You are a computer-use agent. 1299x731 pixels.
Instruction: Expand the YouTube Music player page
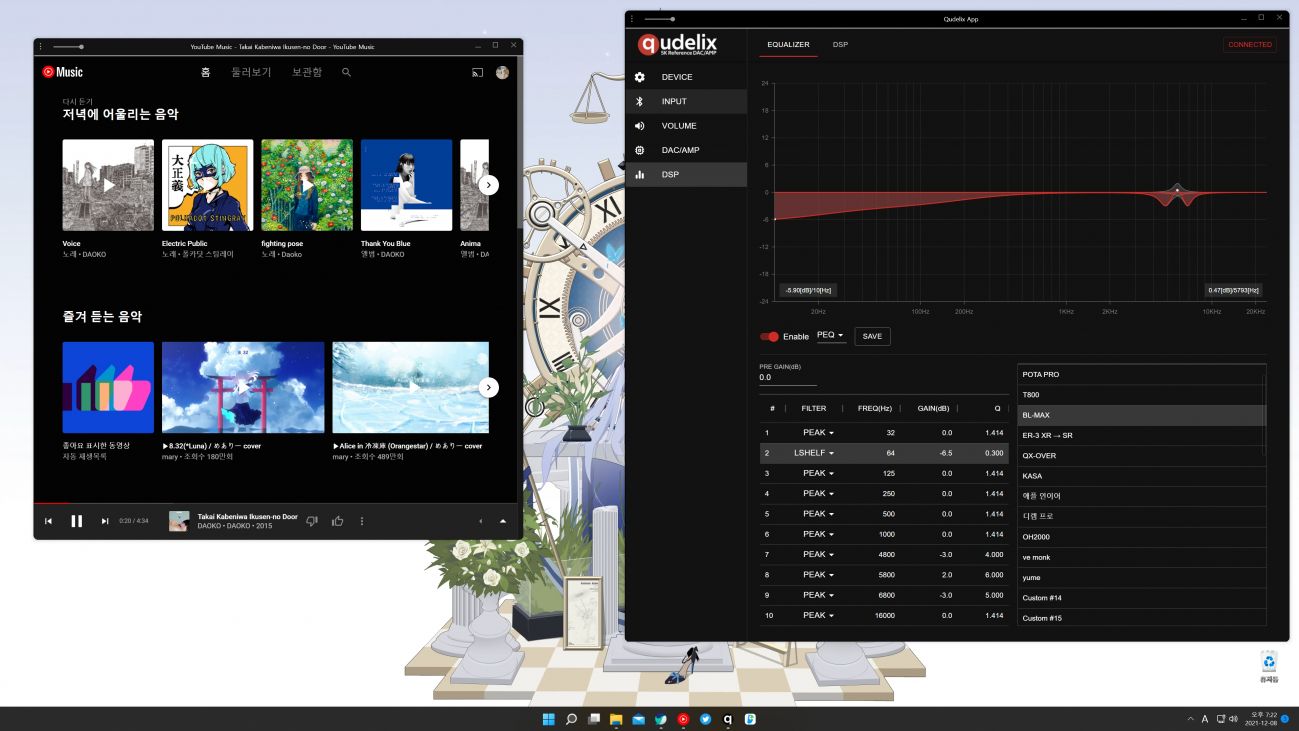(x=503, y=521)
